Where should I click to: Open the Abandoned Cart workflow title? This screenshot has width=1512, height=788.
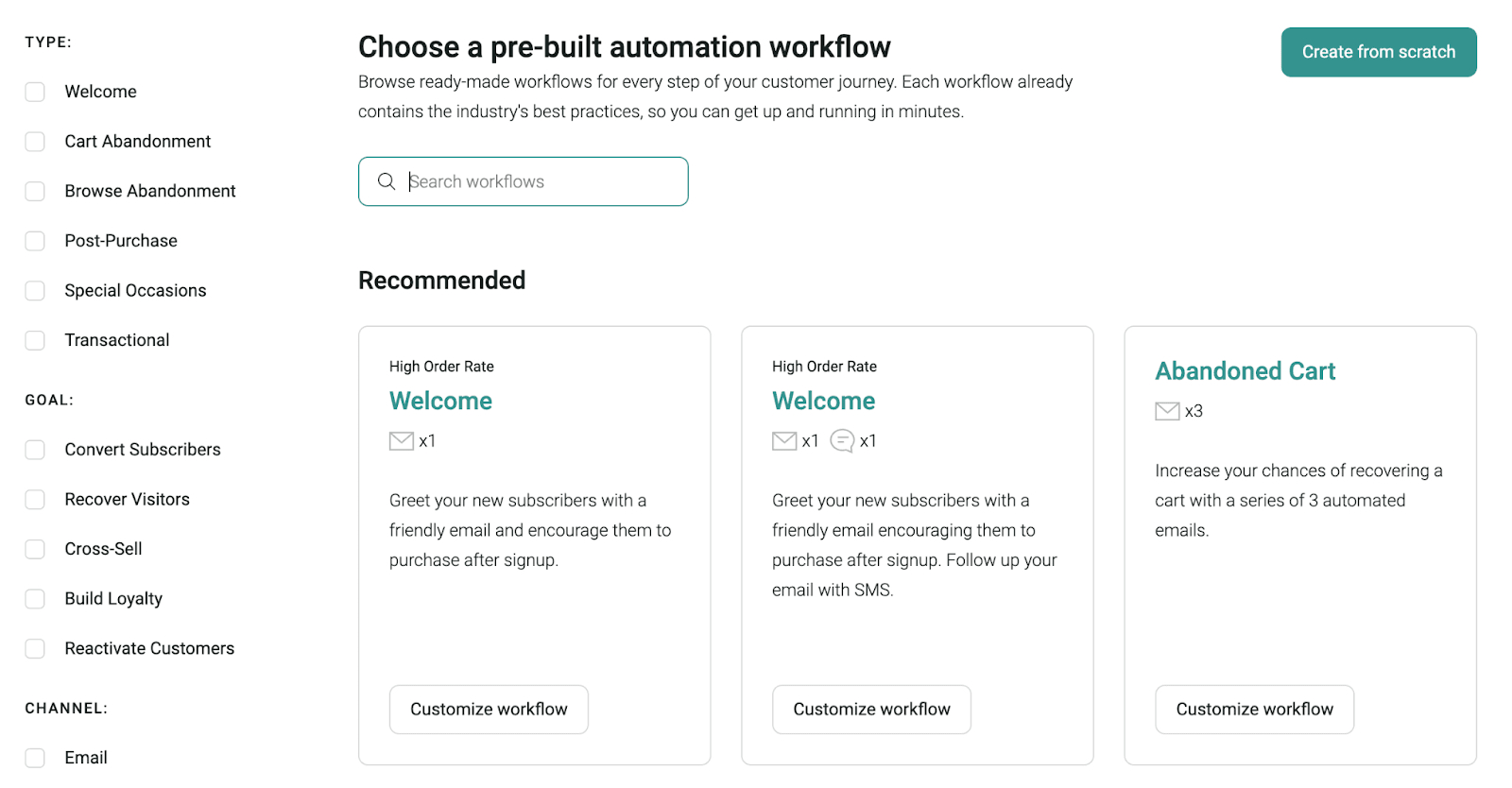(1245, 371)
